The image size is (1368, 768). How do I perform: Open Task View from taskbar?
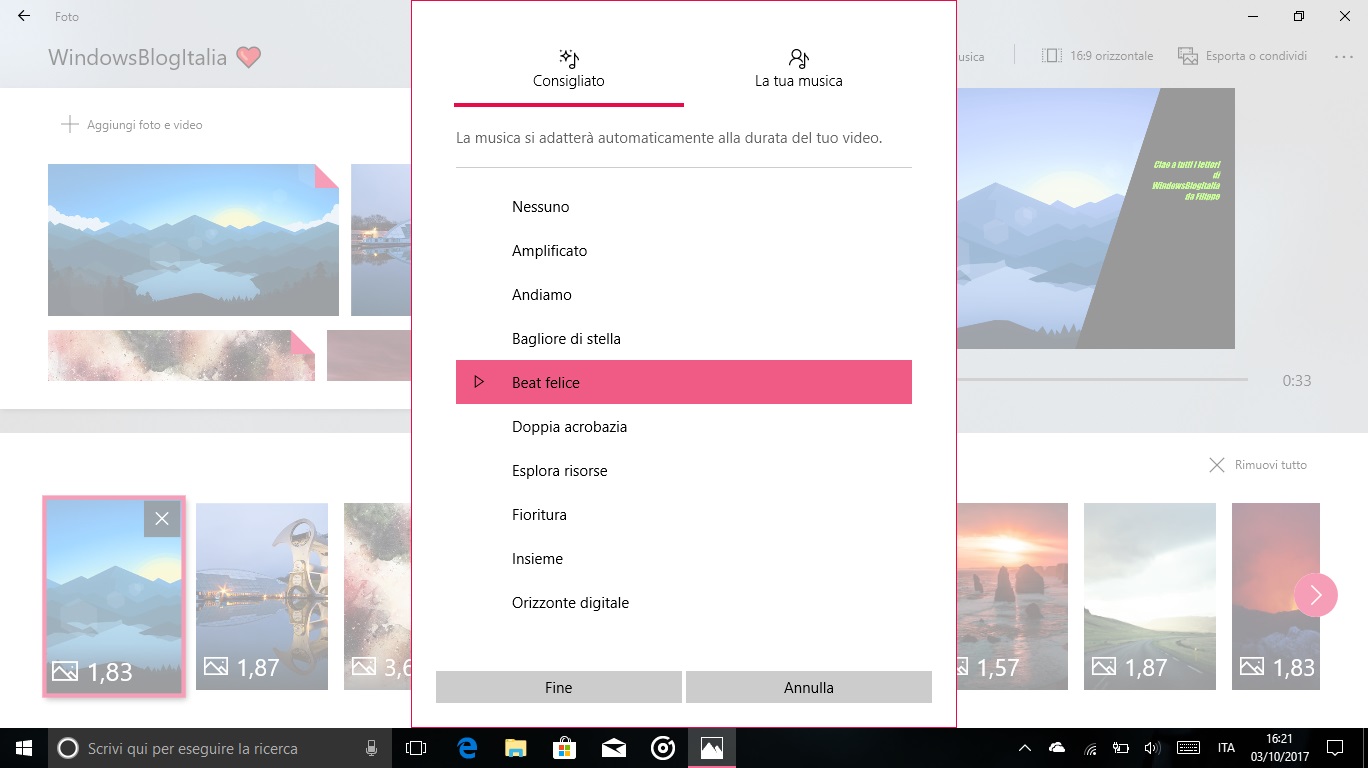[416, 747]
